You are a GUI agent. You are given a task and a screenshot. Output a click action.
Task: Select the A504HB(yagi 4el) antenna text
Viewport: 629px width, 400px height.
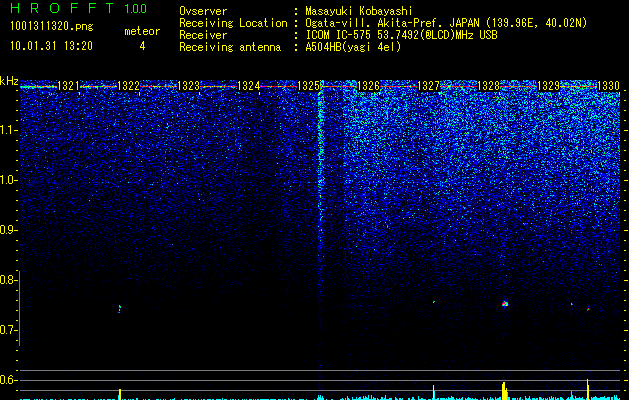click(x=353, y=47)
